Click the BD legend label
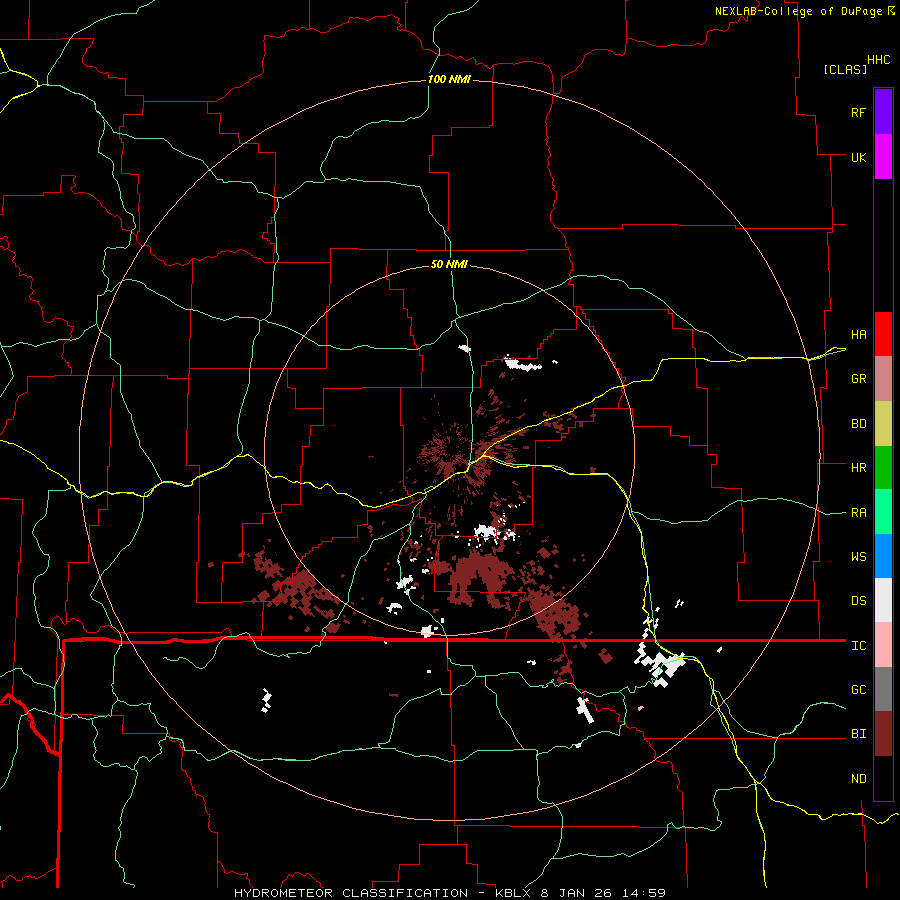This screenshot has height=900, width=900. [859, 424]
